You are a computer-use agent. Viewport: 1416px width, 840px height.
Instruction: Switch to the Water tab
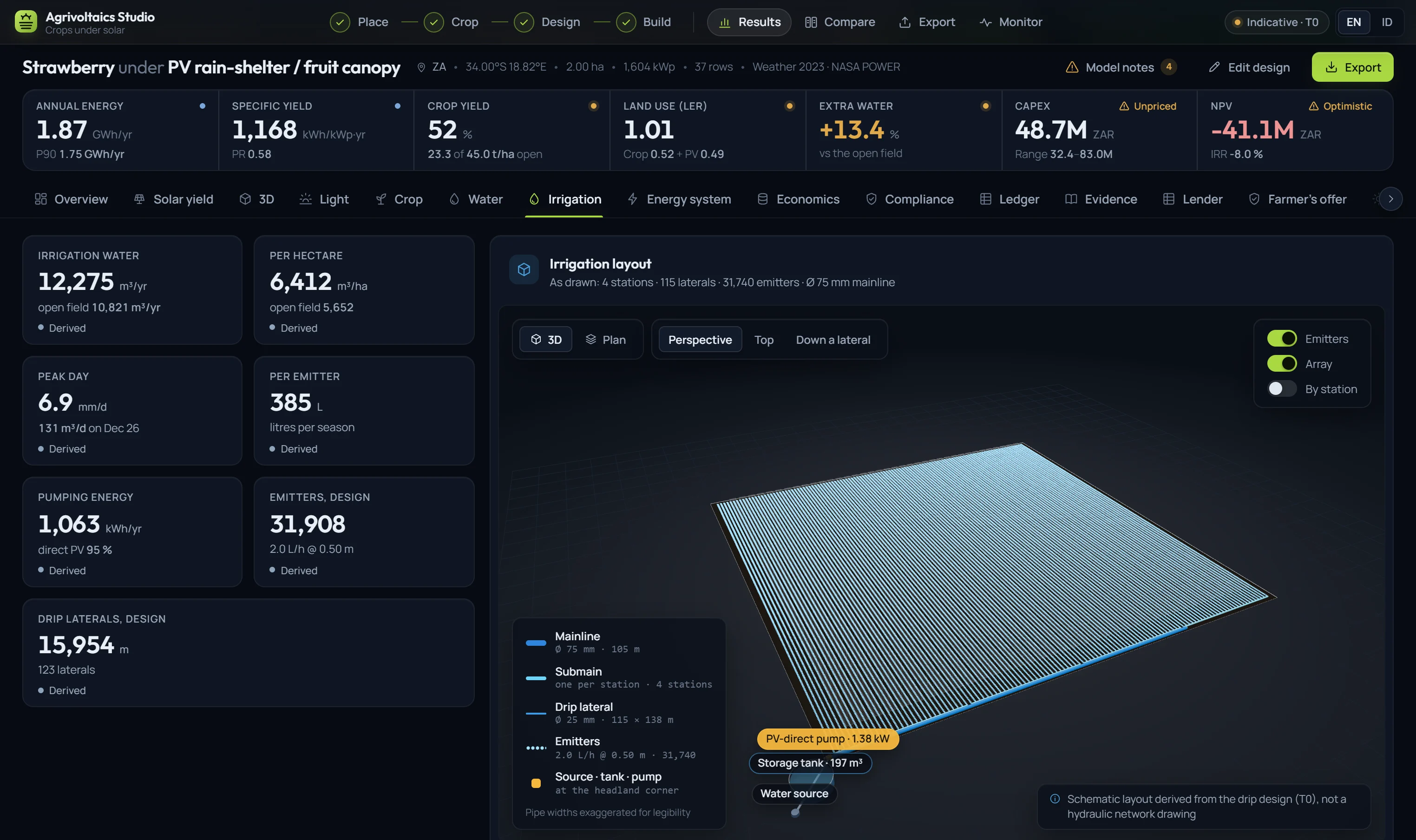[x=475, y=199]
